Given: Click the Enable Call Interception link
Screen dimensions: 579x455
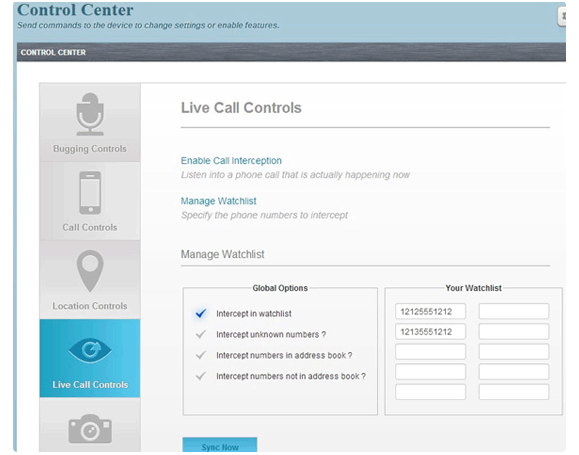Looking at the screenshot, I should pos(231,161).
